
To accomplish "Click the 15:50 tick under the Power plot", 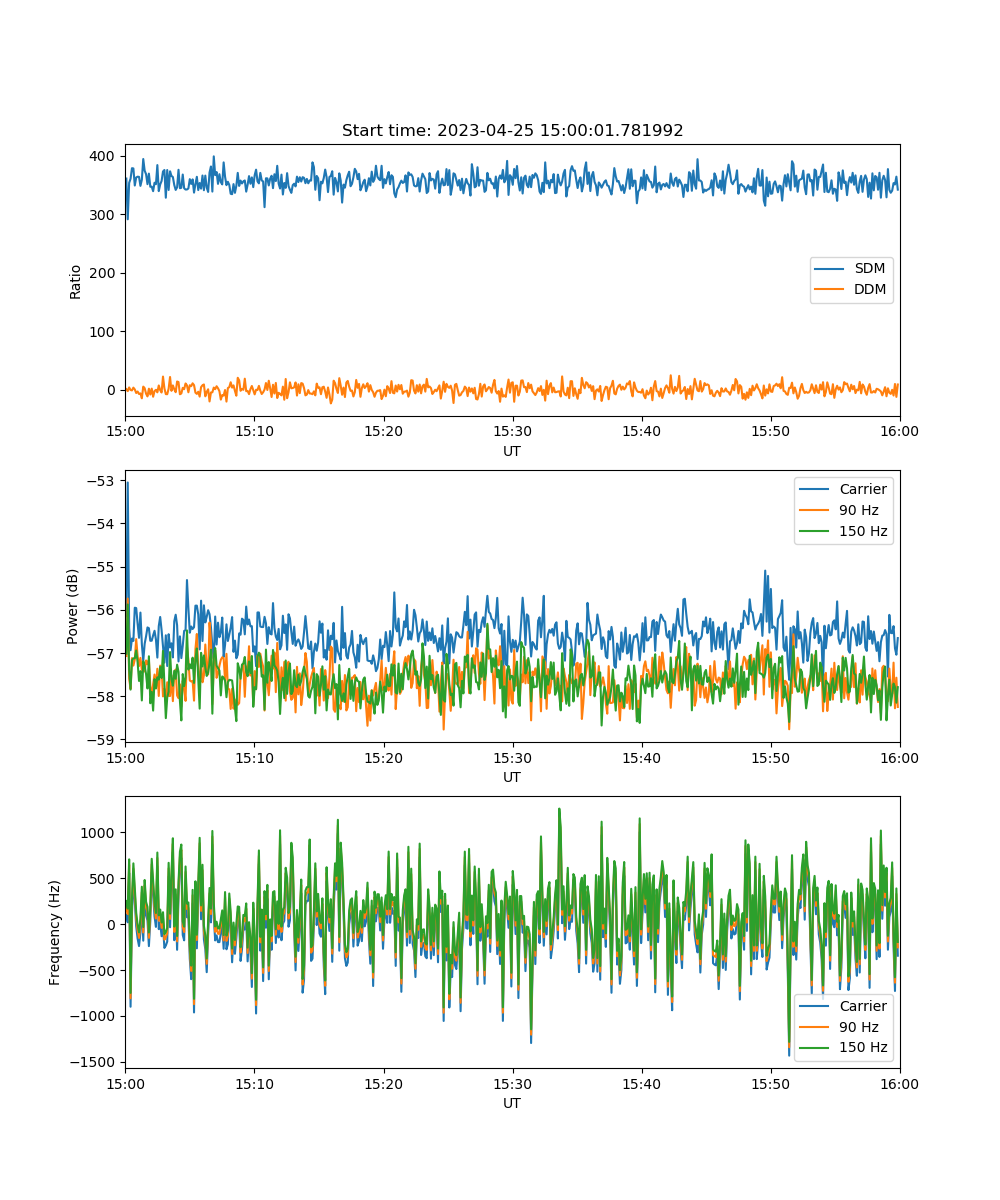I will tap(770, 757).
